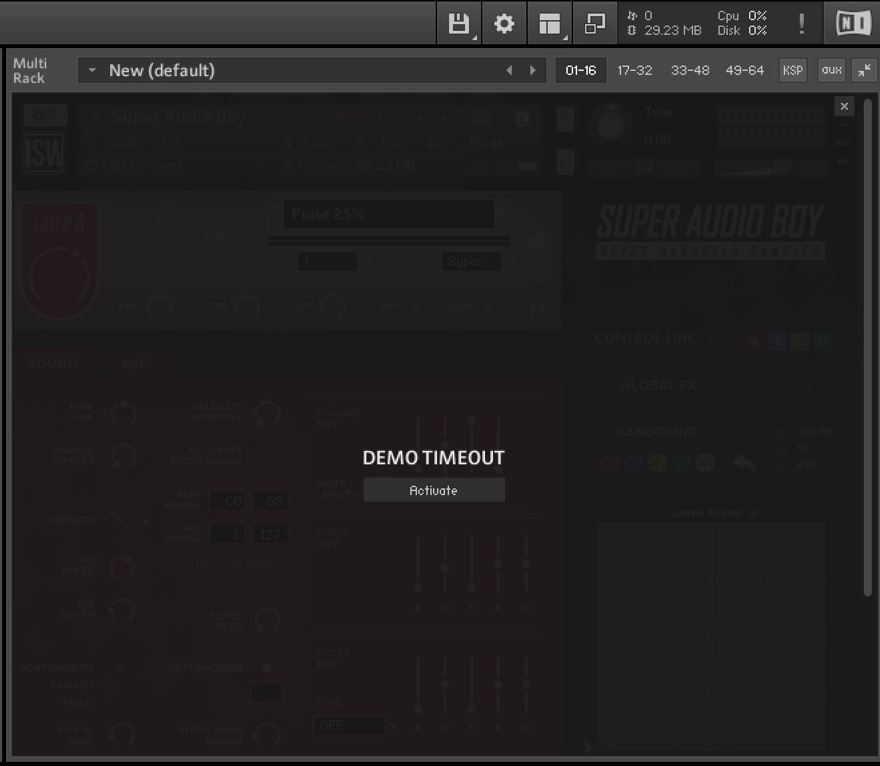The image size is (880, 766).
Task: Go to next multi with right arrow
Action: pos(533,71)
